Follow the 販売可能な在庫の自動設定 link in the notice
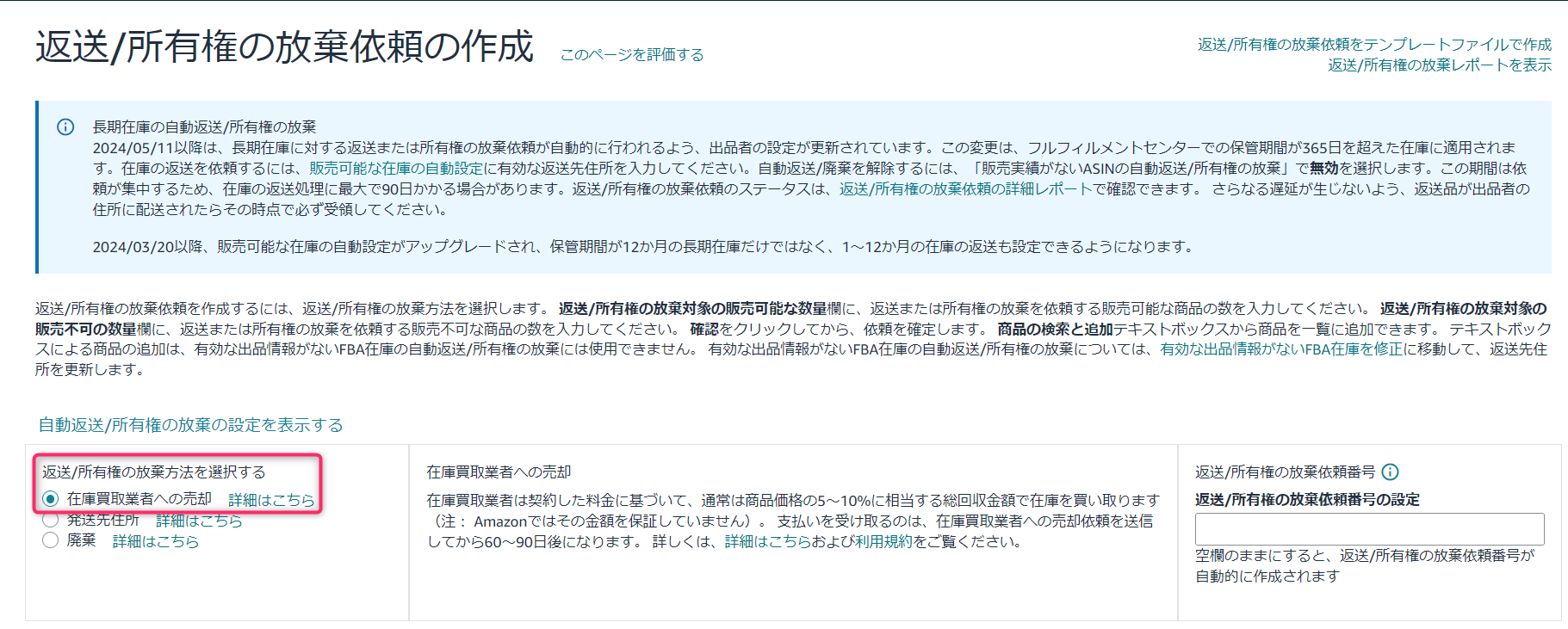 click(396, 169)
